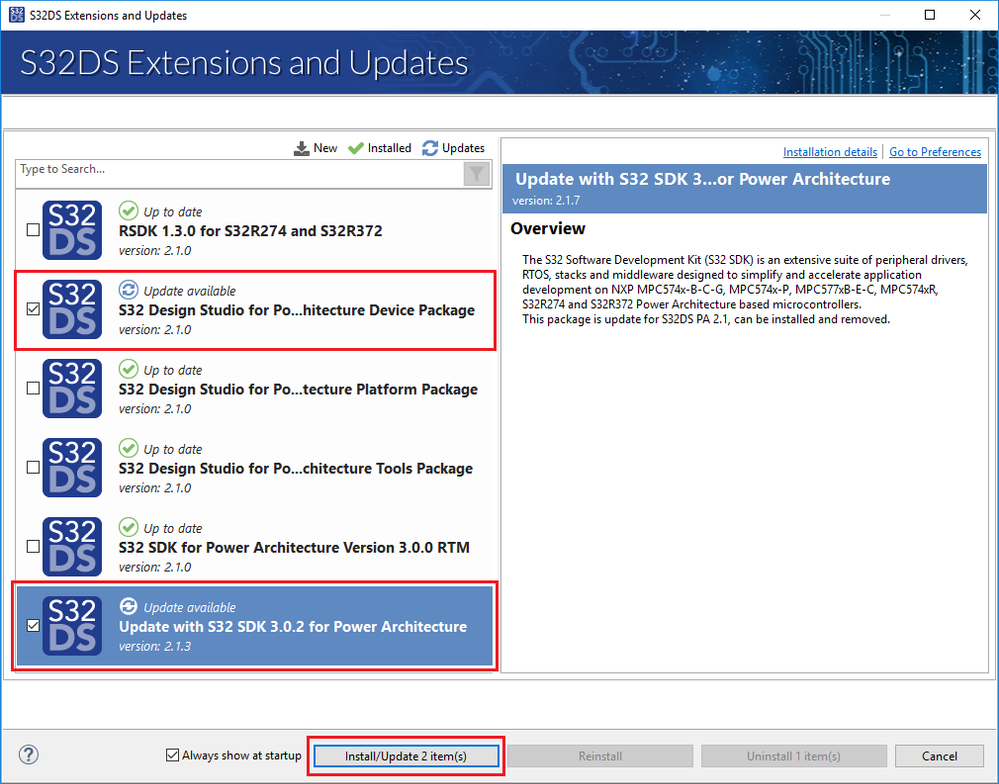Click the funnel filter icon beside search
This screenshot has width=999, height=784.
tap(477, 174)
